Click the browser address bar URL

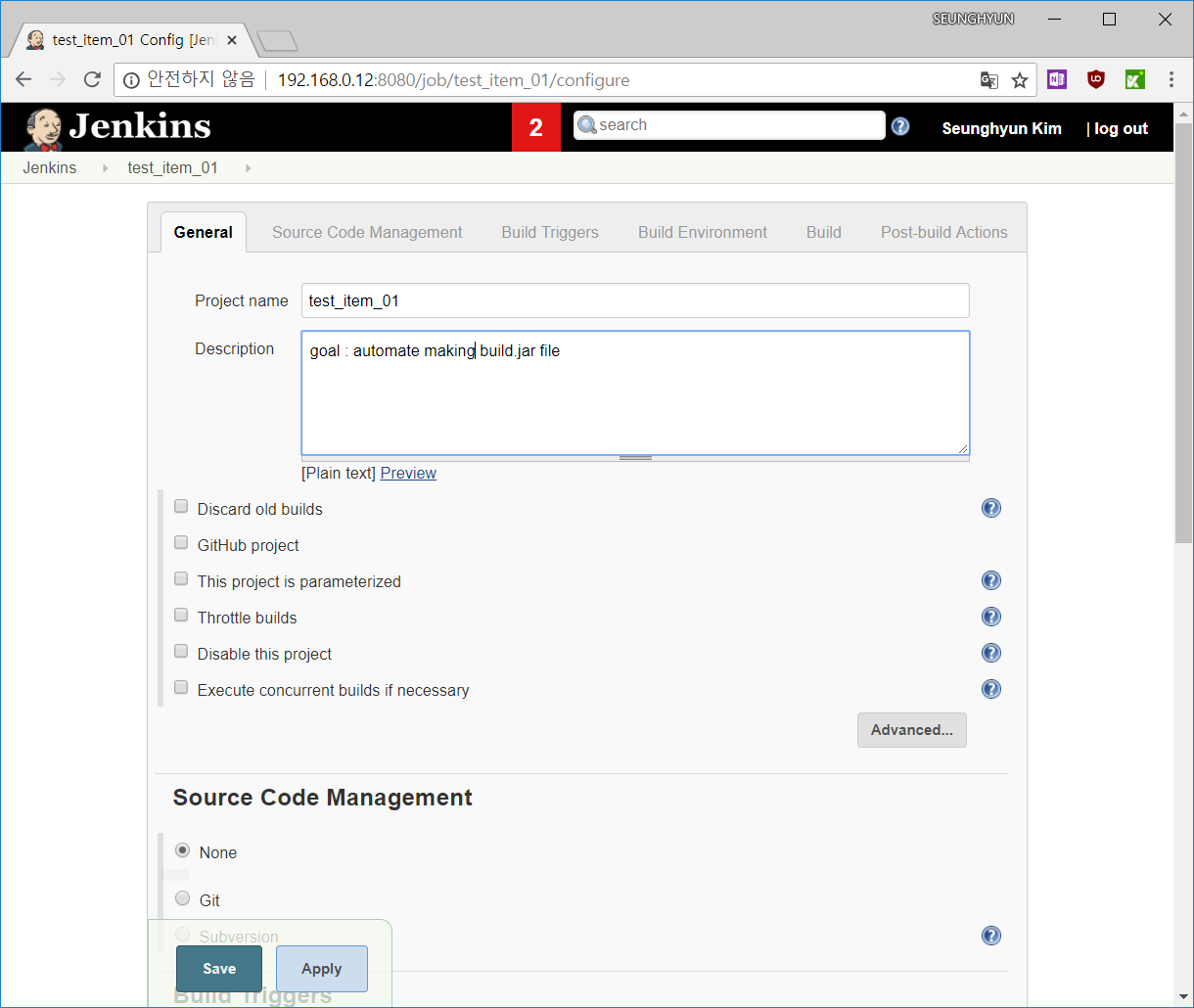click(454, 80)
